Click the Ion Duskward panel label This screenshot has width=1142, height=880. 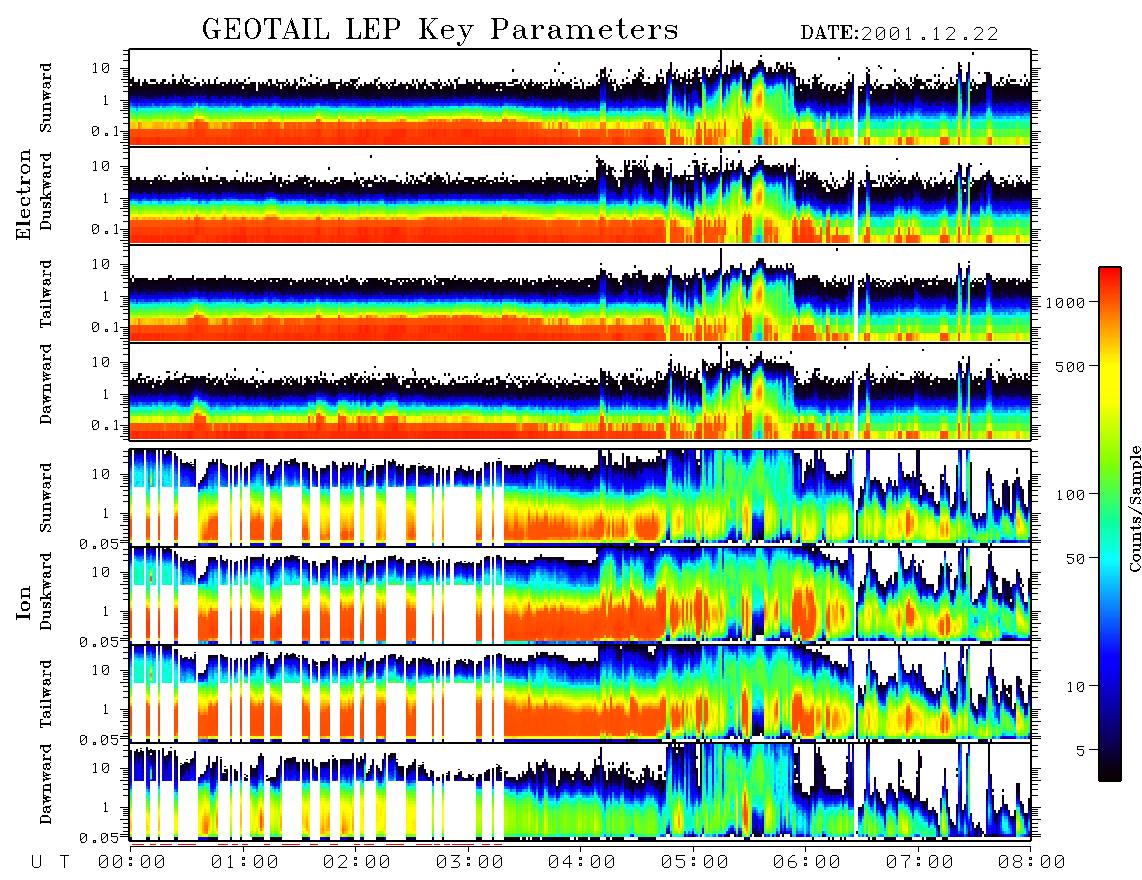click(x=46, y=591)
